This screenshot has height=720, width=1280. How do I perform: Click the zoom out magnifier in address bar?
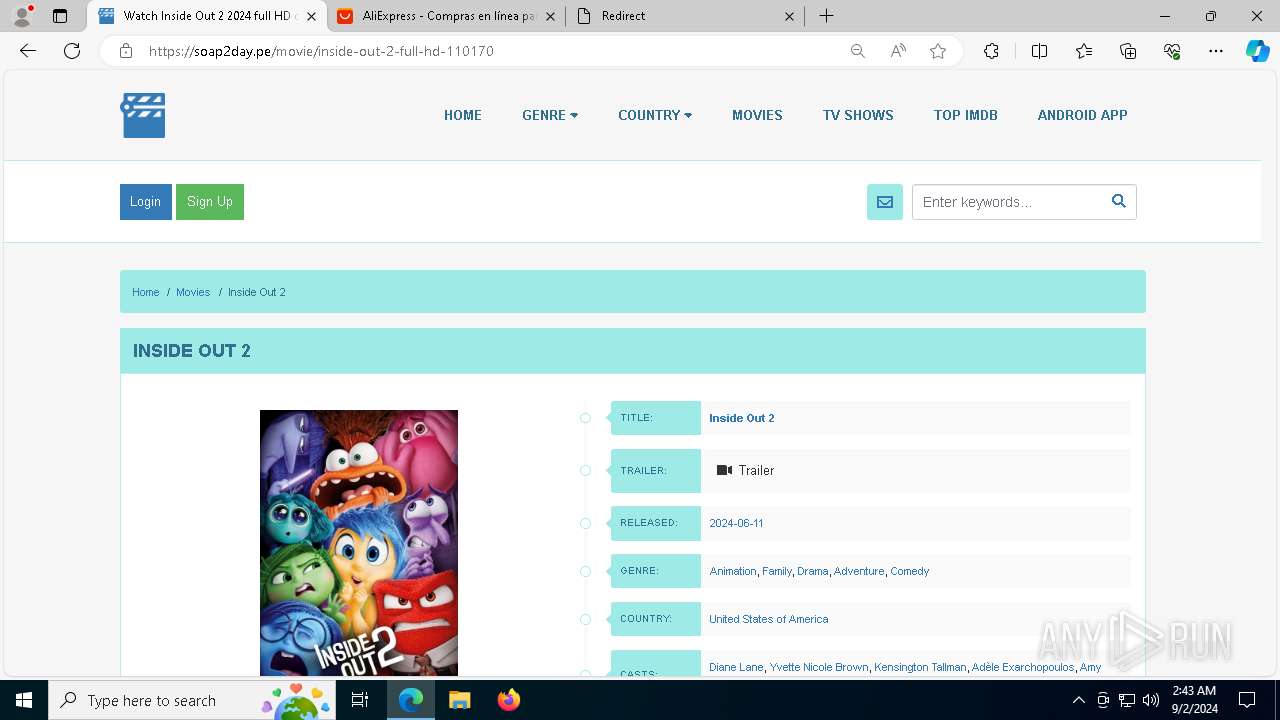coord(858,51)
